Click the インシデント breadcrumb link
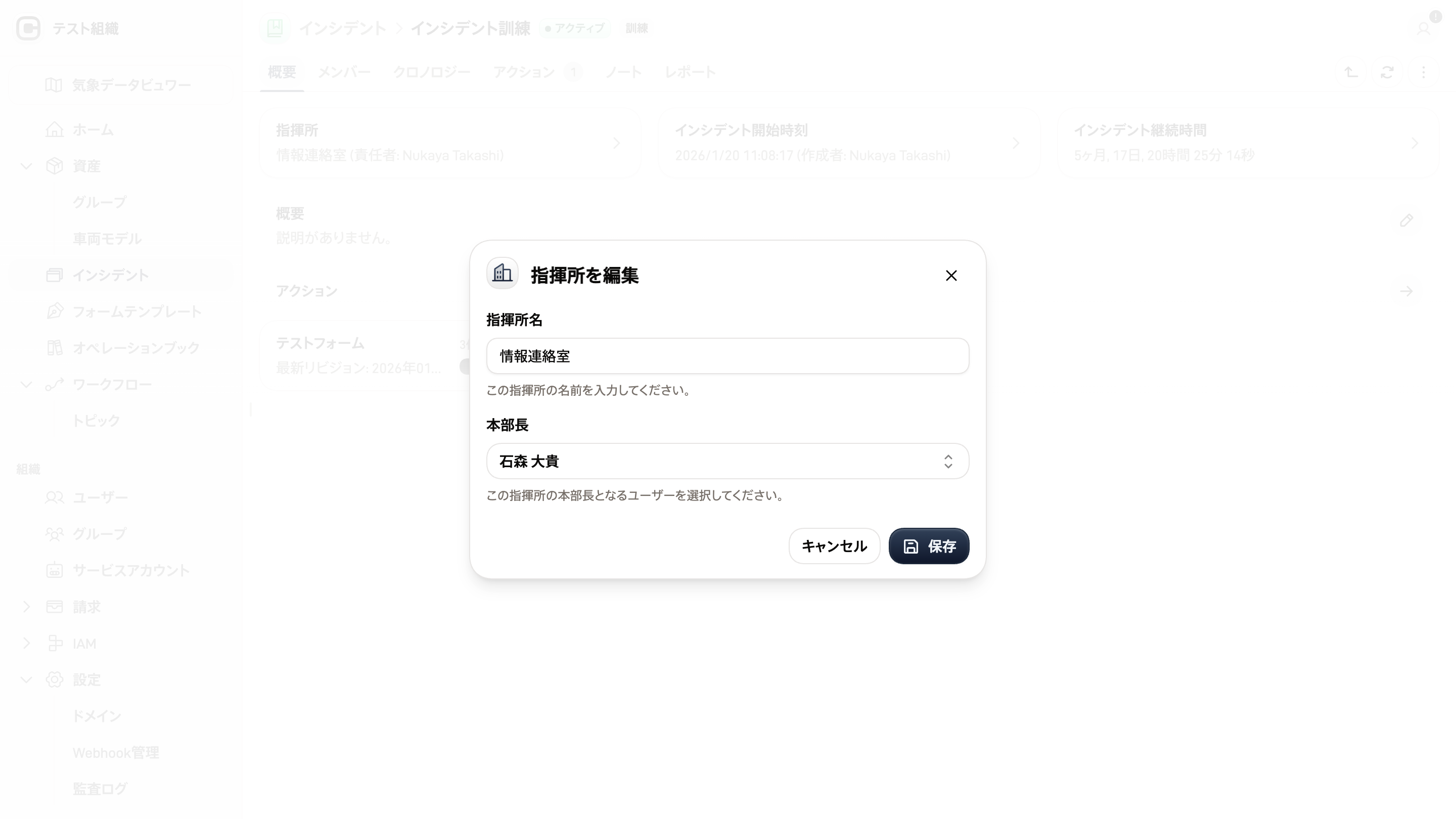 (x=343, y=28)
